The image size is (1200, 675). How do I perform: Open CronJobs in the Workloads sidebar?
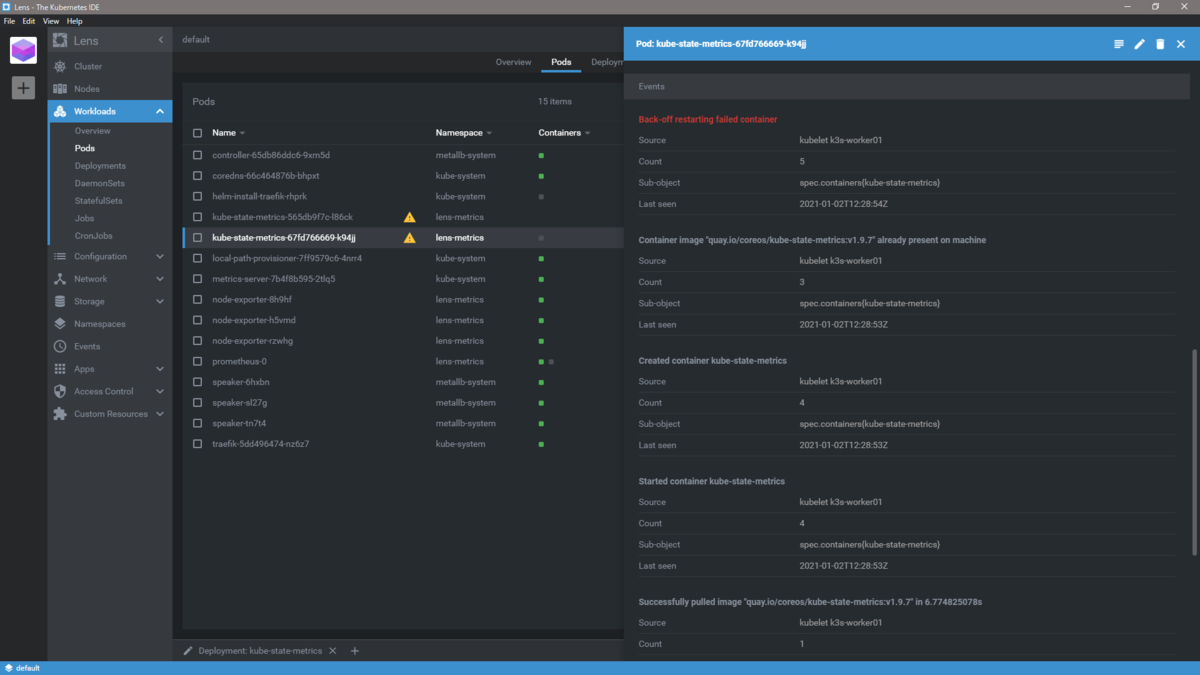tap(93, 236)
